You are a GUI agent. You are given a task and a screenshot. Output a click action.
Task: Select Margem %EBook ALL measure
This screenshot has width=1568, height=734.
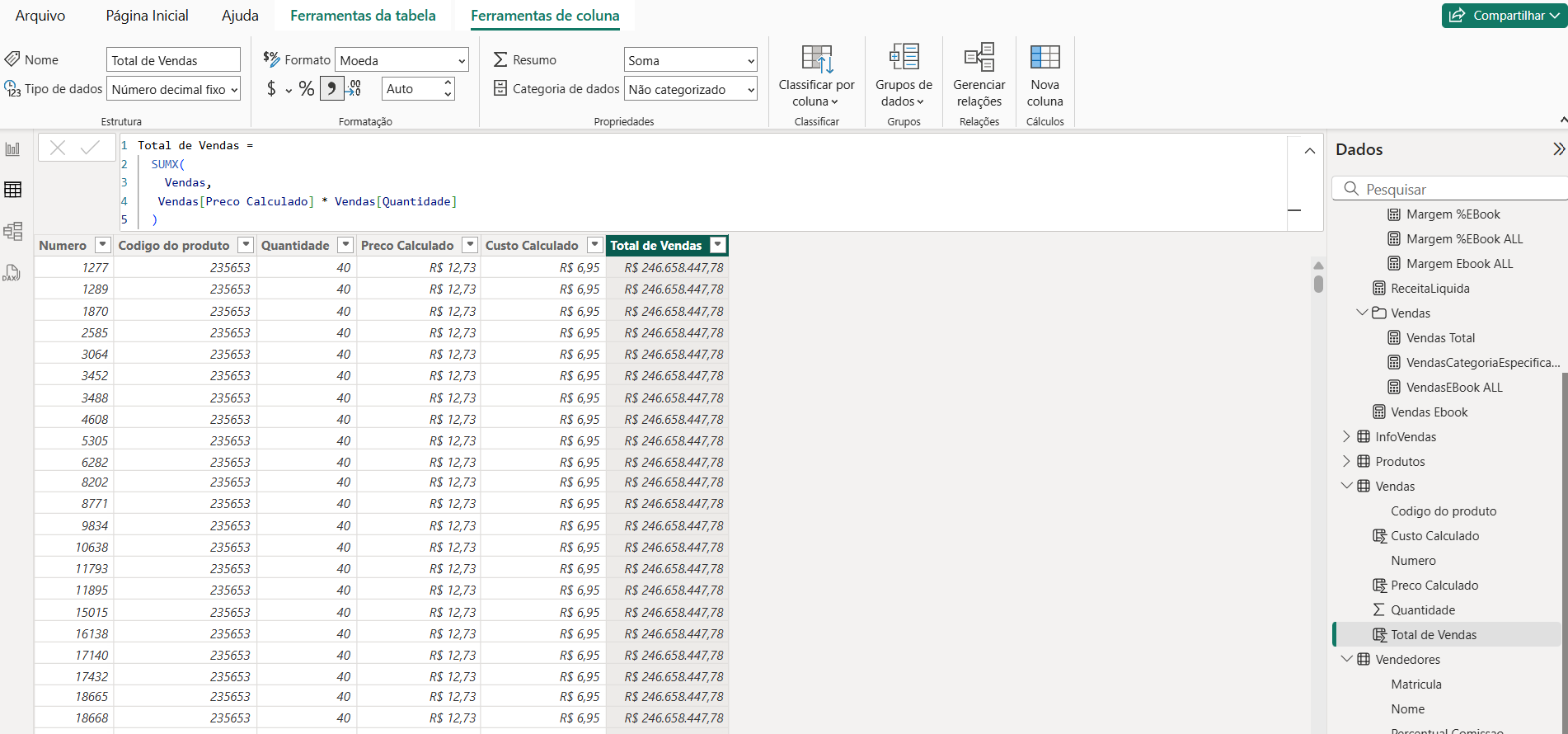coord(1464,239)
